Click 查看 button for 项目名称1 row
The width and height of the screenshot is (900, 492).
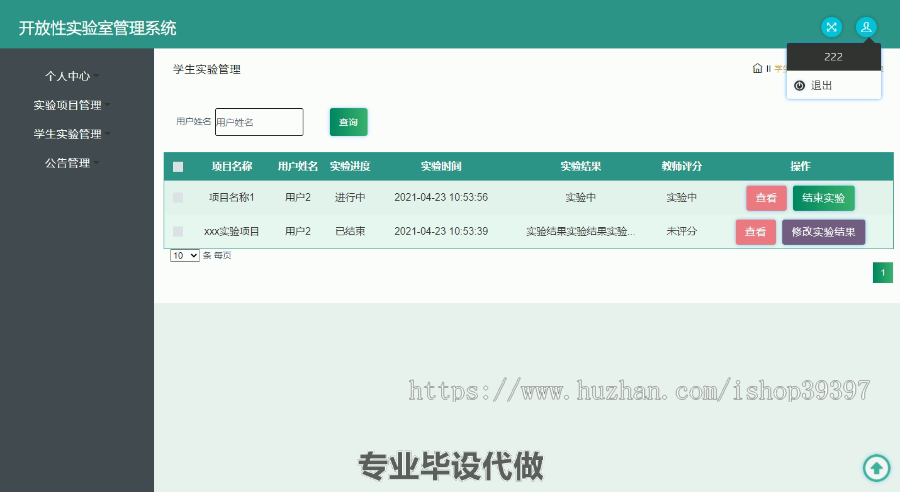(x=766, y=198)
